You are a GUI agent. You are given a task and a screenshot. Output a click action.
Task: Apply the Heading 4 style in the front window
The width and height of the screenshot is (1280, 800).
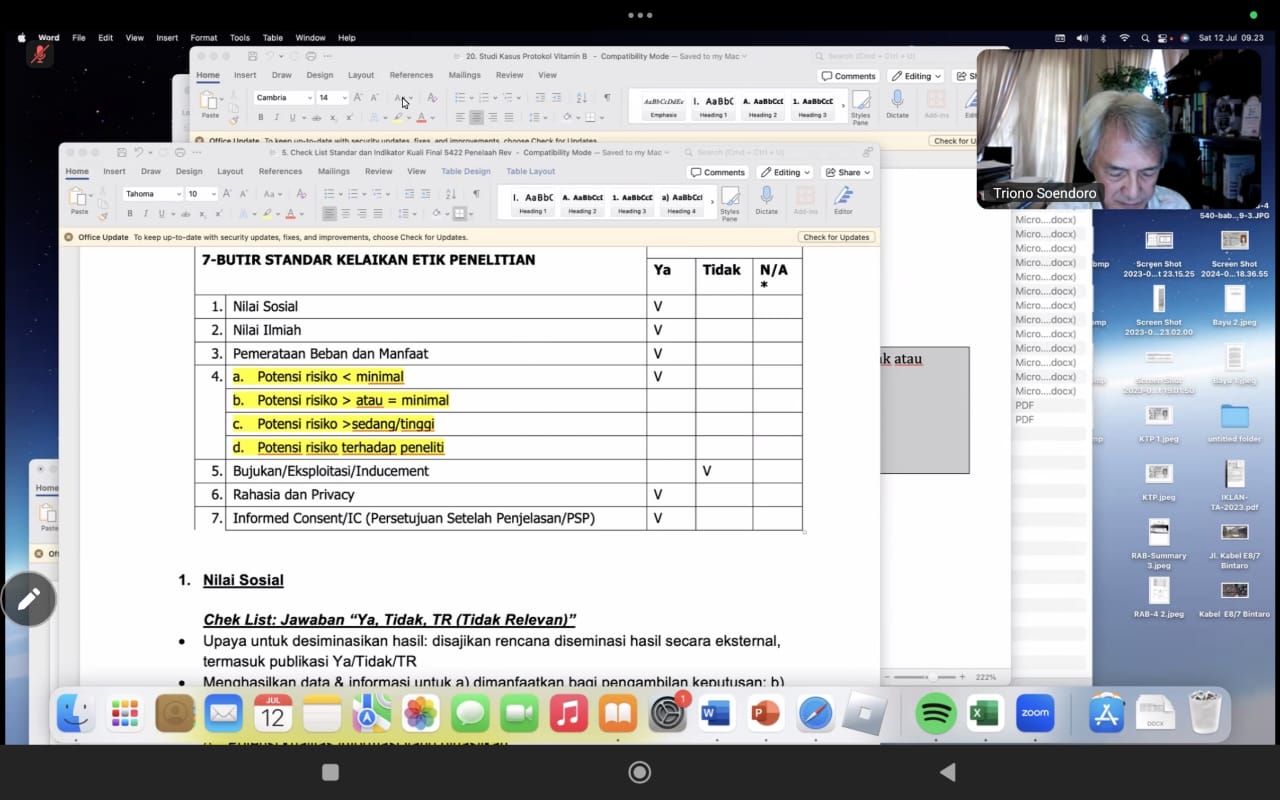pyautogui.click(x=681, y=201)
